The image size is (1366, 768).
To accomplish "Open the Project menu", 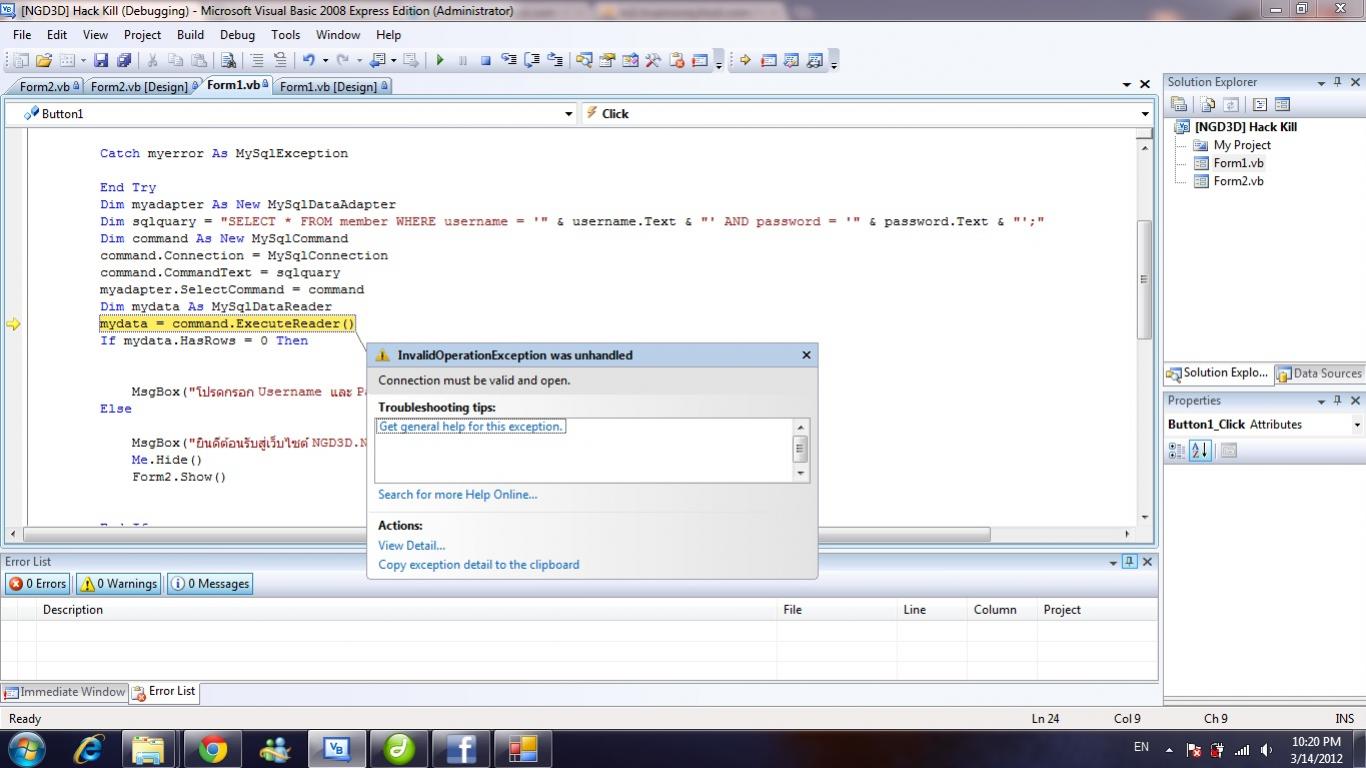I will [x=142, y=34].
